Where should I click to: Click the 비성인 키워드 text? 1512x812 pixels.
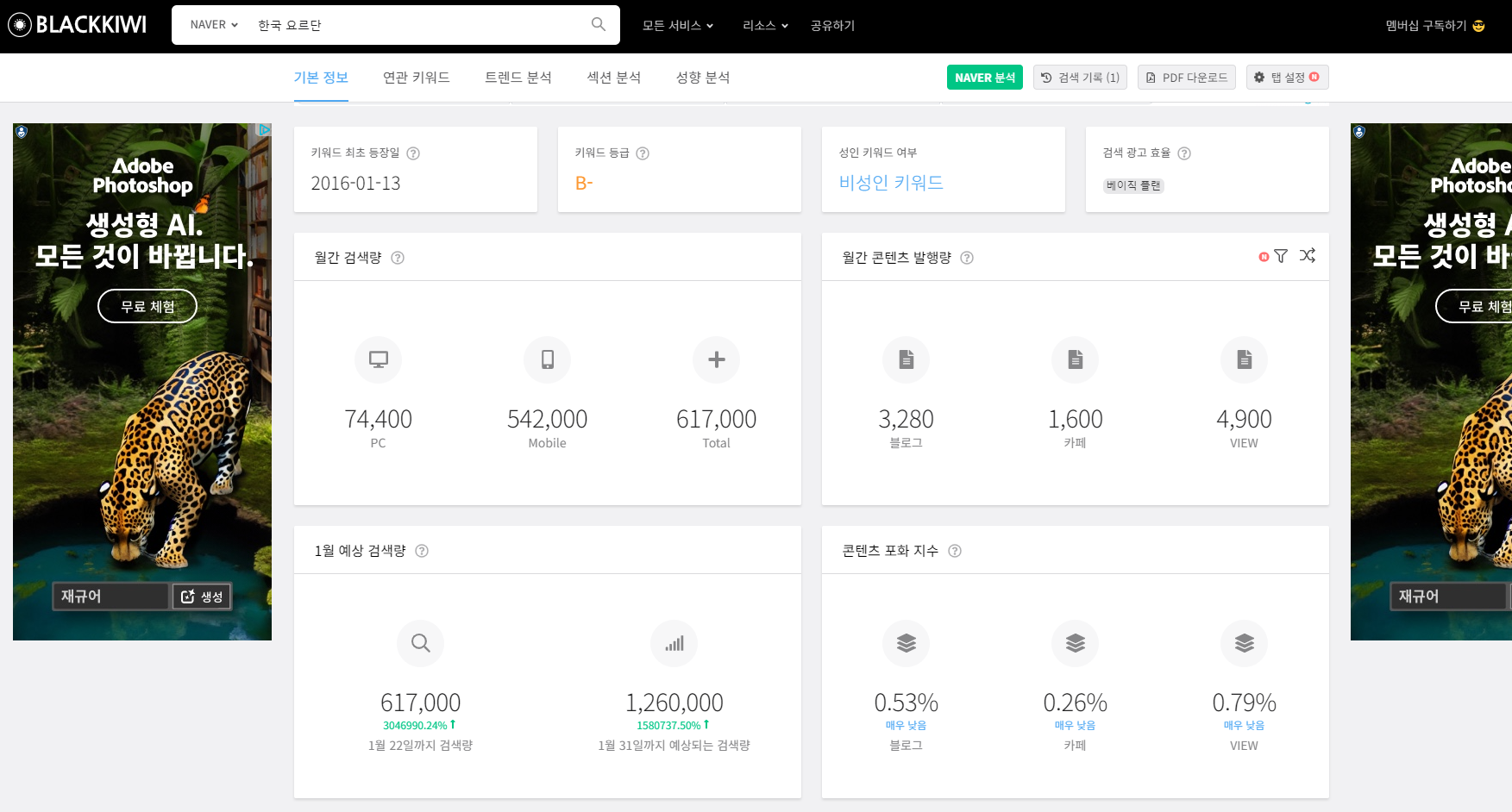click(891, 183)
